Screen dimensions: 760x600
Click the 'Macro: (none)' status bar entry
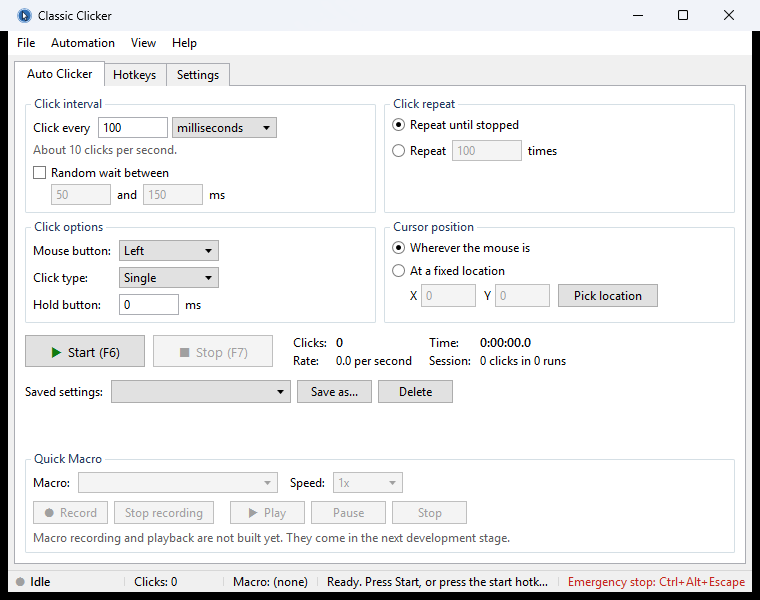pos(270,582)
